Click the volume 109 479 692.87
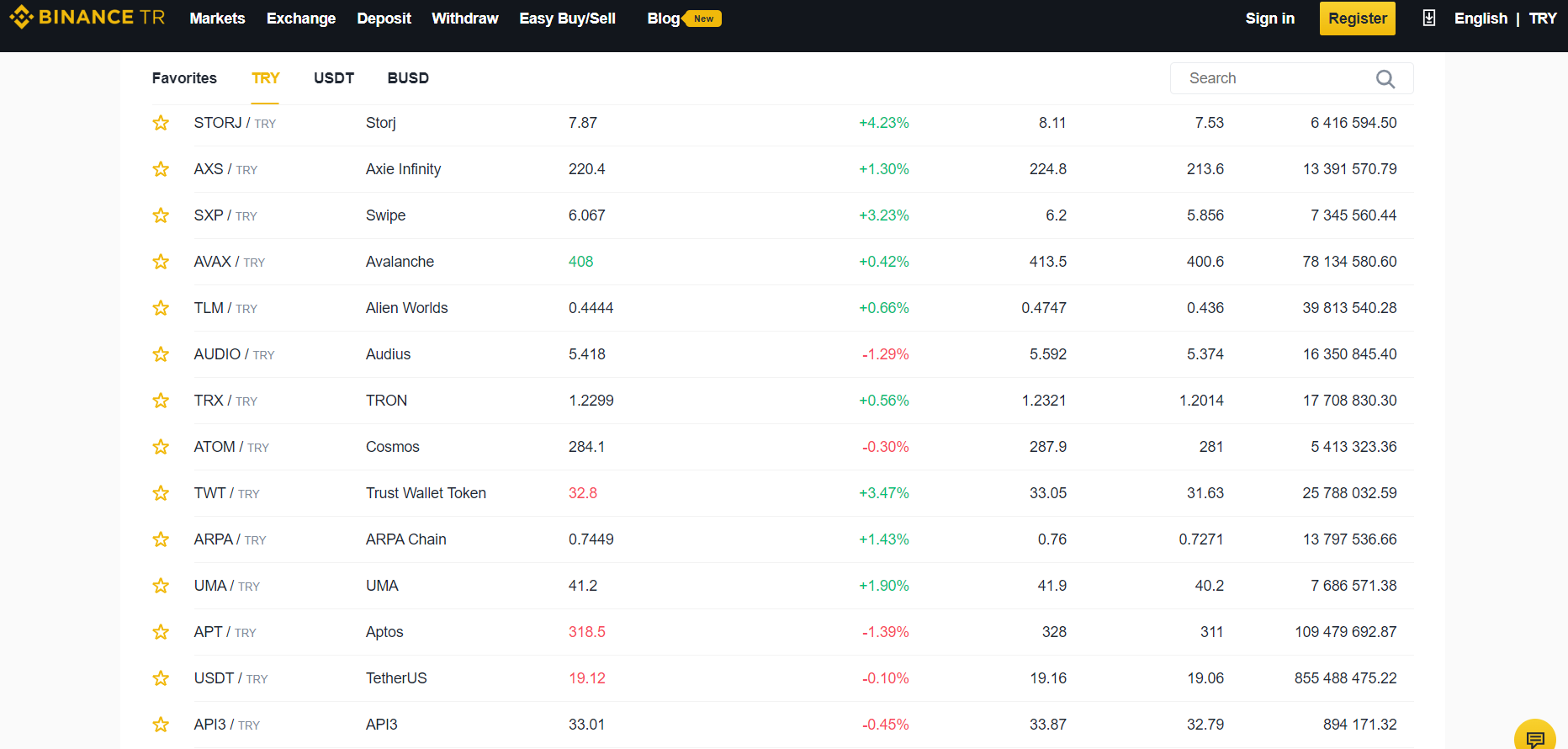Screen dimensions: 1568x749 click(1345, 632)
